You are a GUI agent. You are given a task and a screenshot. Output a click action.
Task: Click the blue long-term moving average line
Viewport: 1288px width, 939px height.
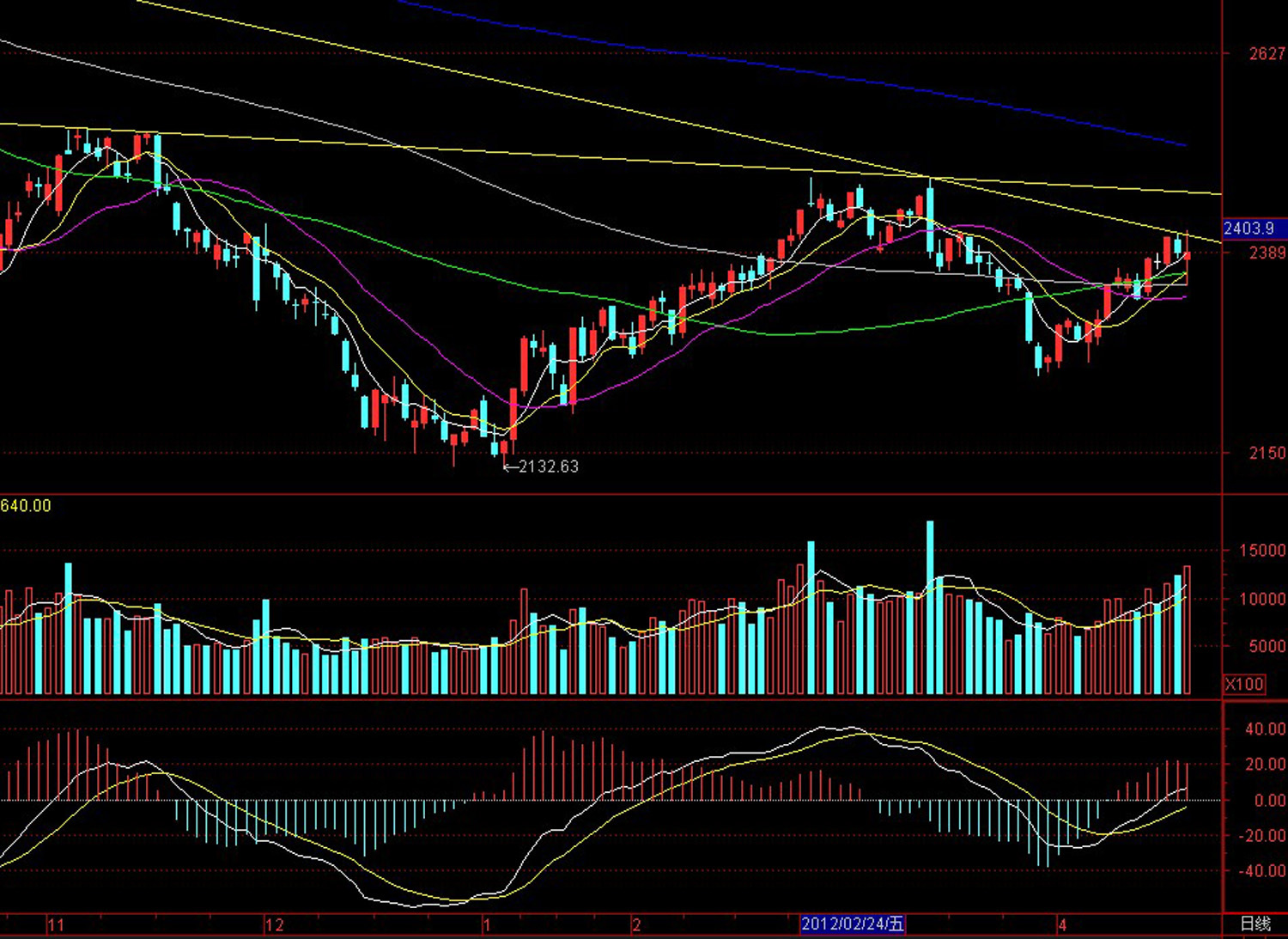pyautogui.click(x=773, y=67)
